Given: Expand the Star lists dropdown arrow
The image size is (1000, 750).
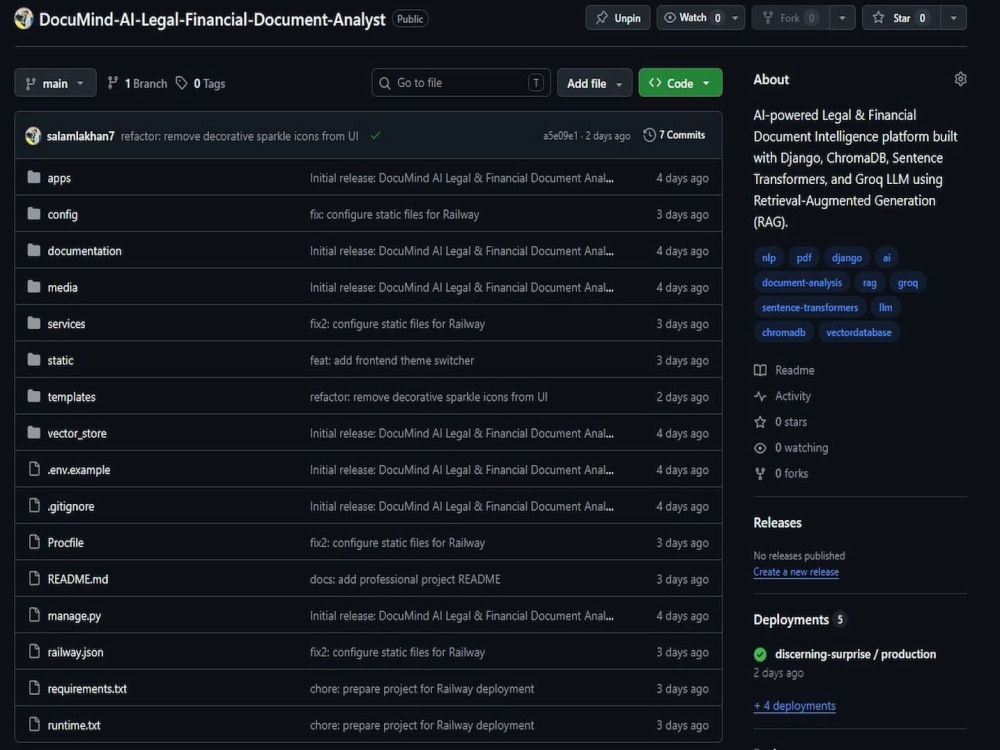Looking at the screenshot, I should tap(953, 18).
